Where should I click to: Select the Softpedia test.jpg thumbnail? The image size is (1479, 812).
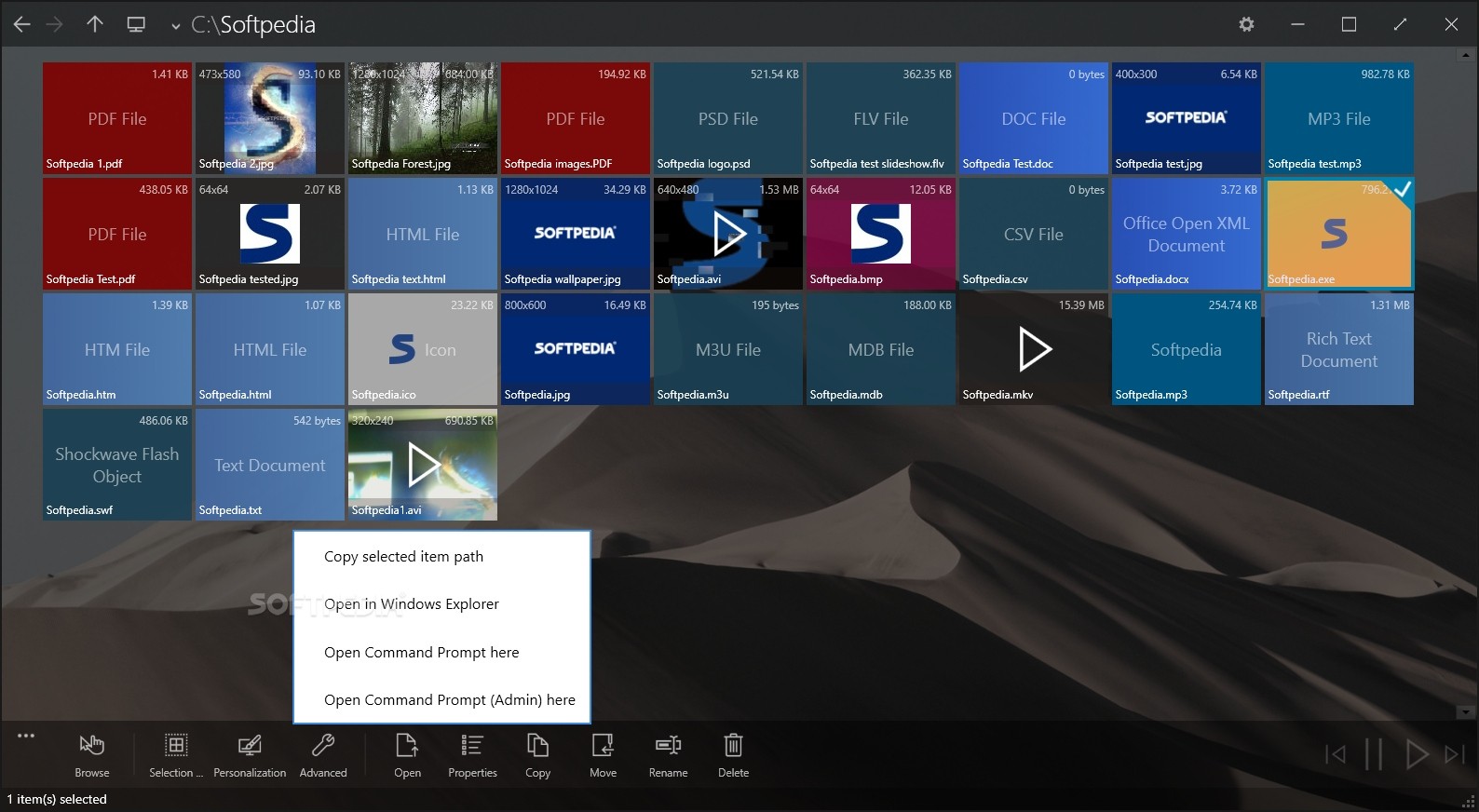tap(1187, 118)
